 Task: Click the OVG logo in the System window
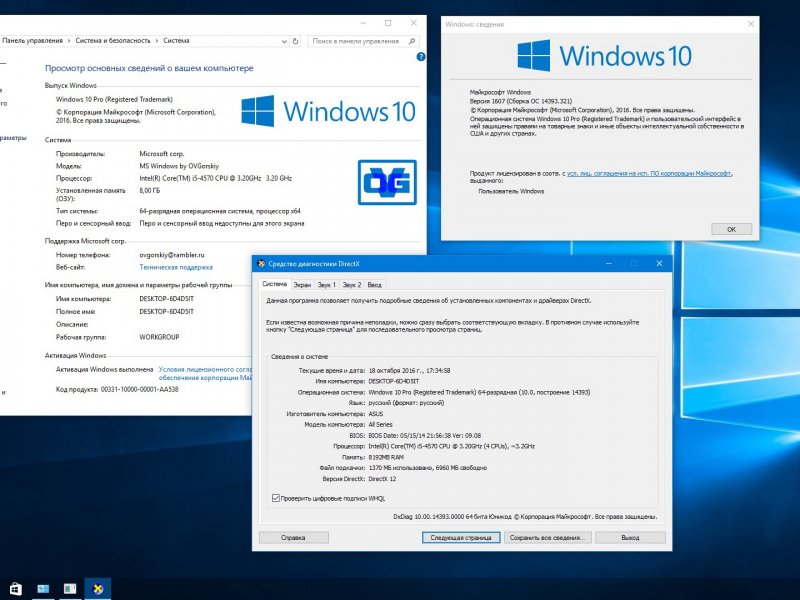coord(387,182)
